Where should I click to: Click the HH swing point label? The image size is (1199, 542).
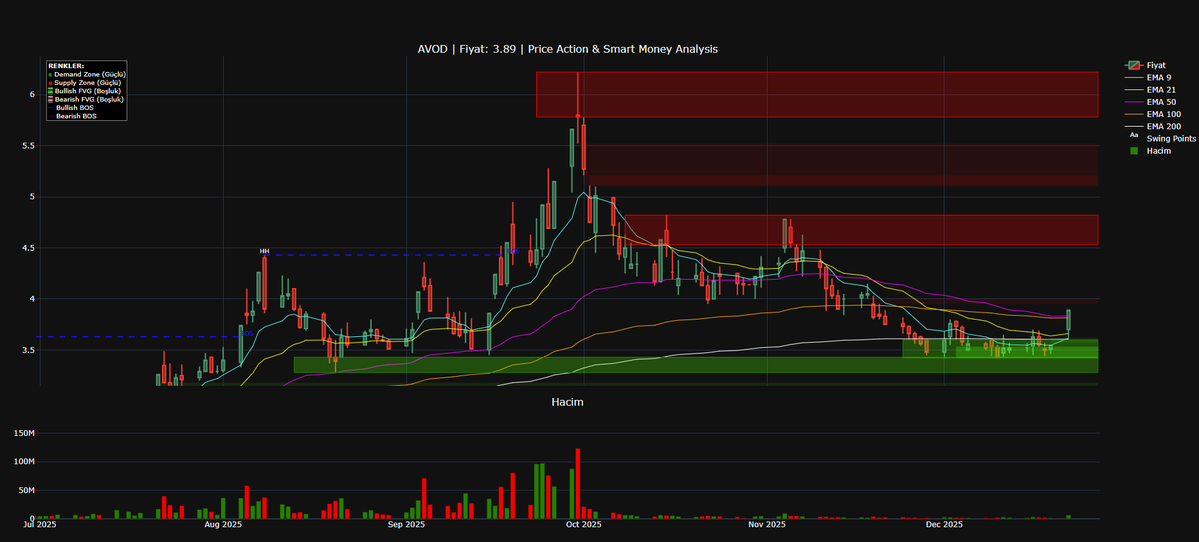(x=265, y=251)
